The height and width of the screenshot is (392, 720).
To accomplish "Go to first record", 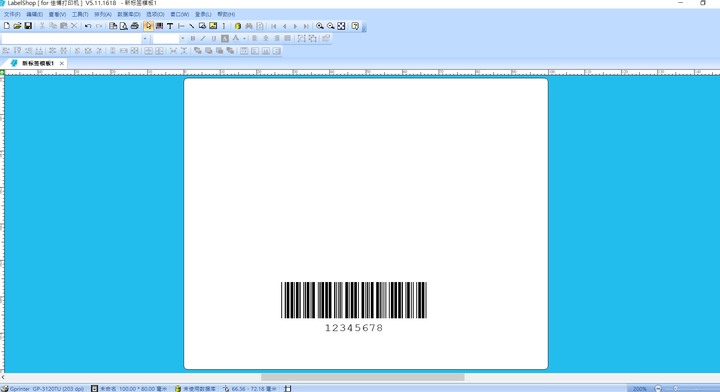I will click(x=274, y=26).
